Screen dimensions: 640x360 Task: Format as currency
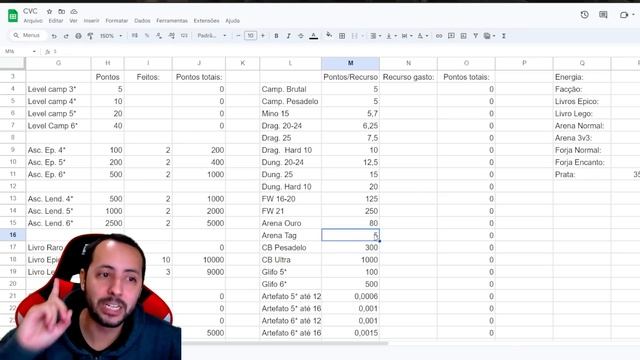pyautogui.click(x=135, y=36)
